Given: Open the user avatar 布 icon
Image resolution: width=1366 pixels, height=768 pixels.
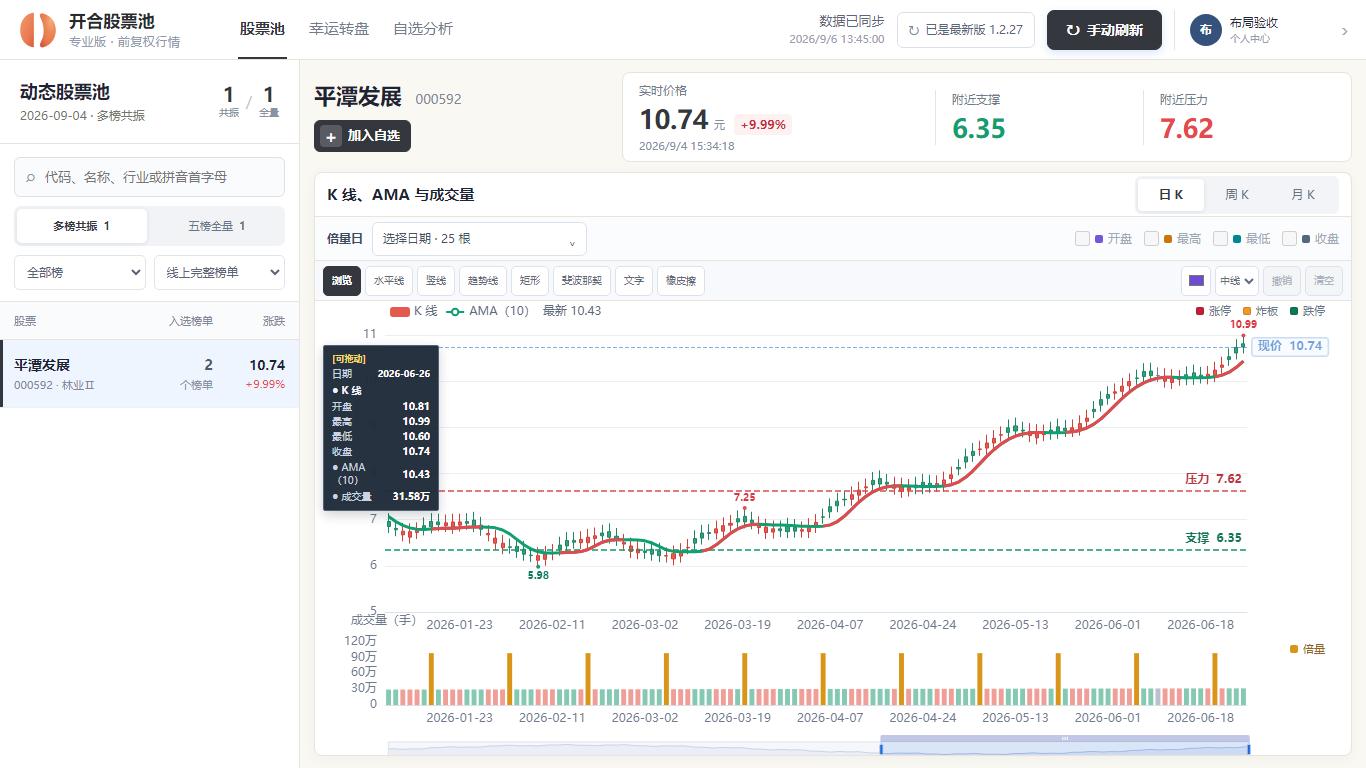Looking at the screenshot, I should (1205, 30).
